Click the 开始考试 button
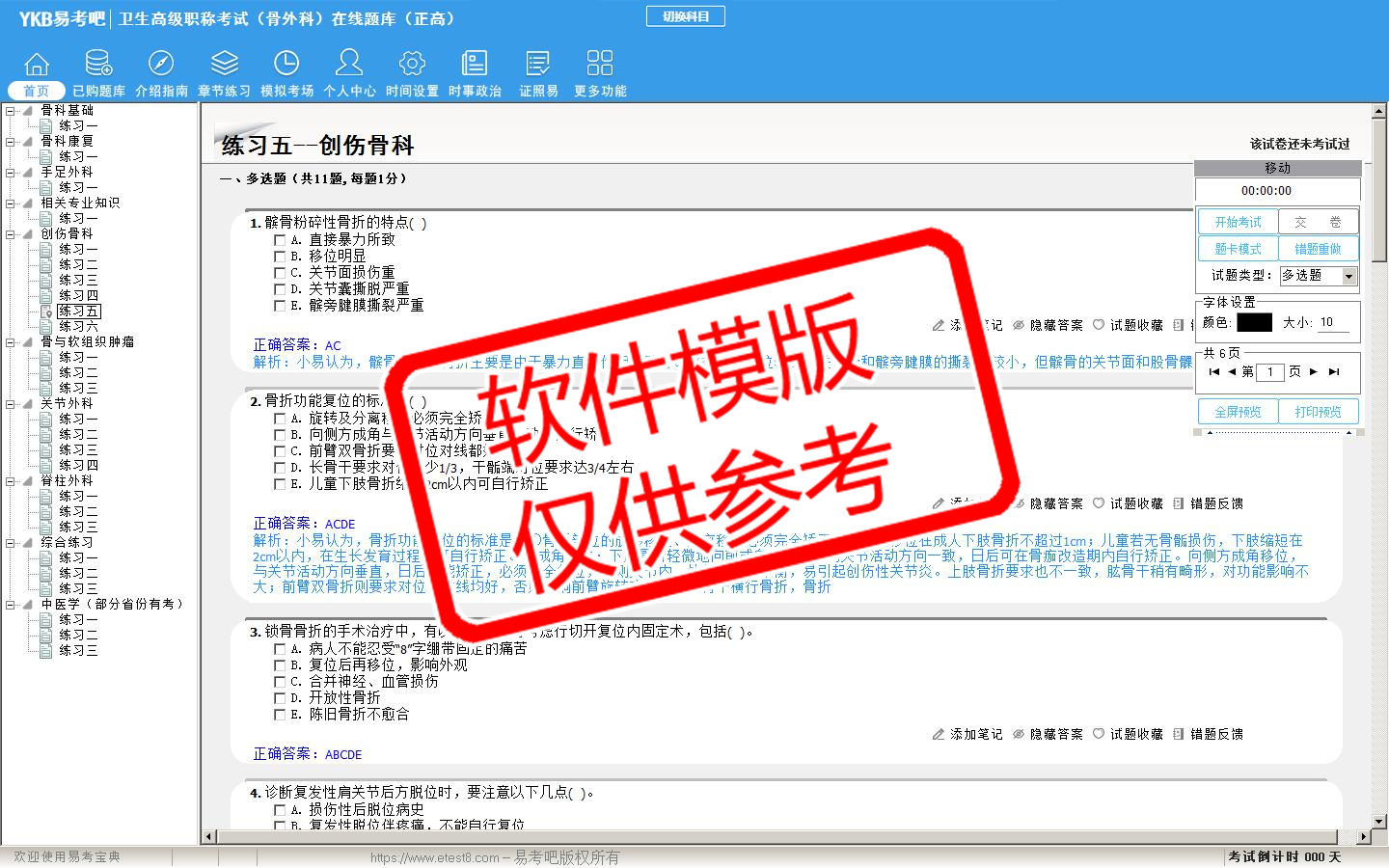The image size is (1389, 868). pyautogui.click(x=1238, y=222)
